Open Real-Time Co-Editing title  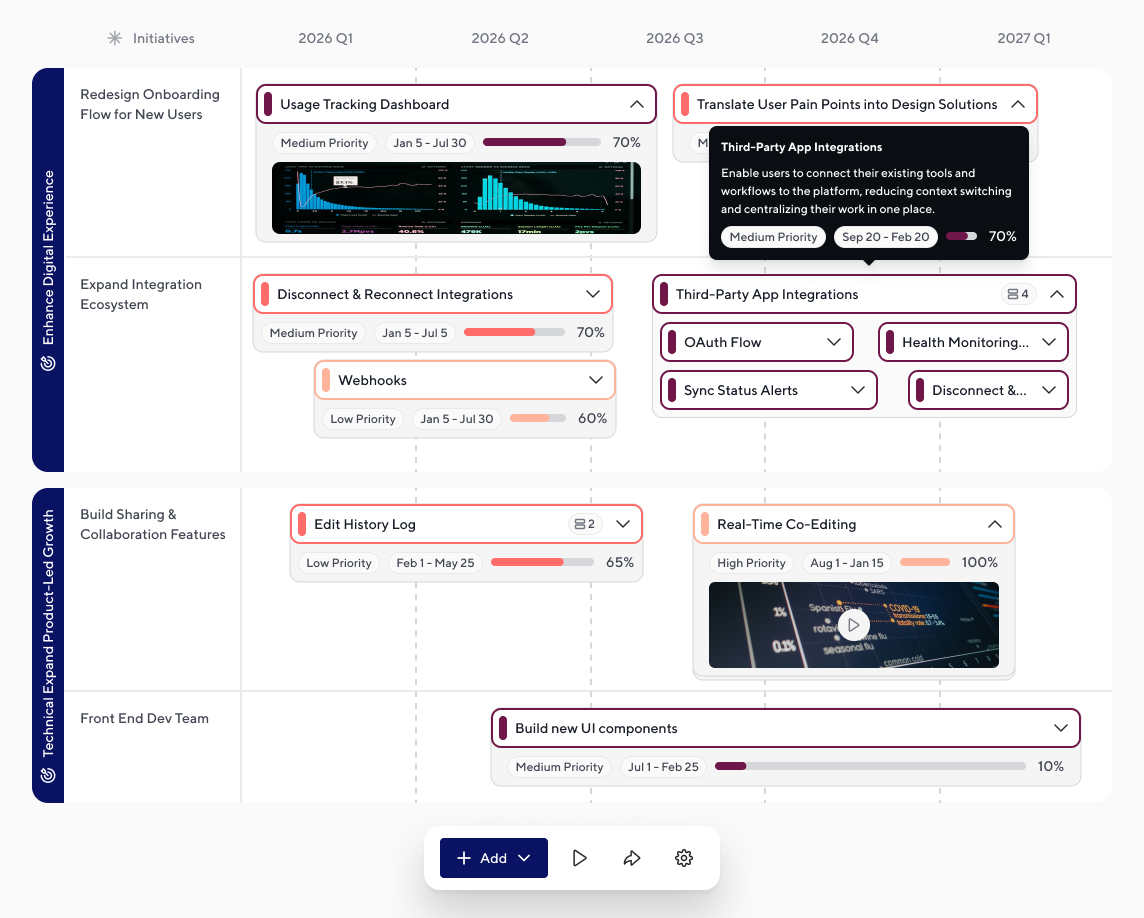click(786, 524)
